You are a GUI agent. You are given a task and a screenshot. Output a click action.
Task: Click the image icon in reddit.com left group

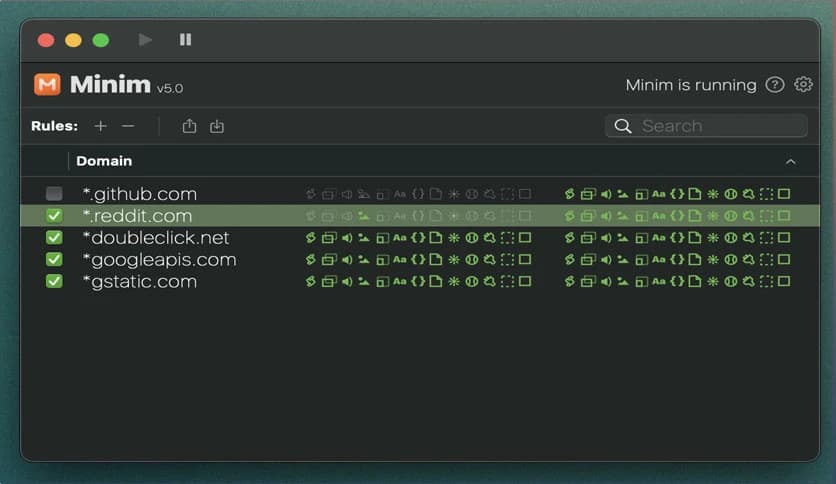point(364,216)
